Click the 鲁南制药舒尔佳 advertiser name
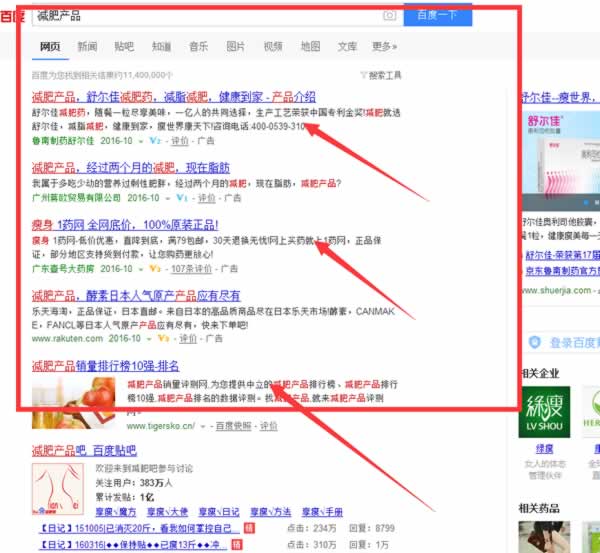 click(x=63, y=141)
